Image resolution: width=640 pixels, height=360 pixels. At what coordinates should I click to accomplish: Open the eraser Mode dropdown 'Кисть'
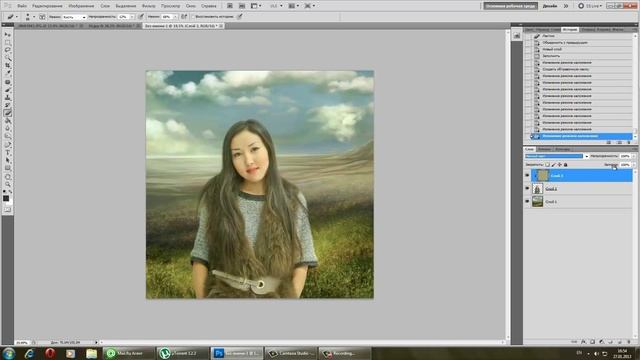[x=74, y=17]
